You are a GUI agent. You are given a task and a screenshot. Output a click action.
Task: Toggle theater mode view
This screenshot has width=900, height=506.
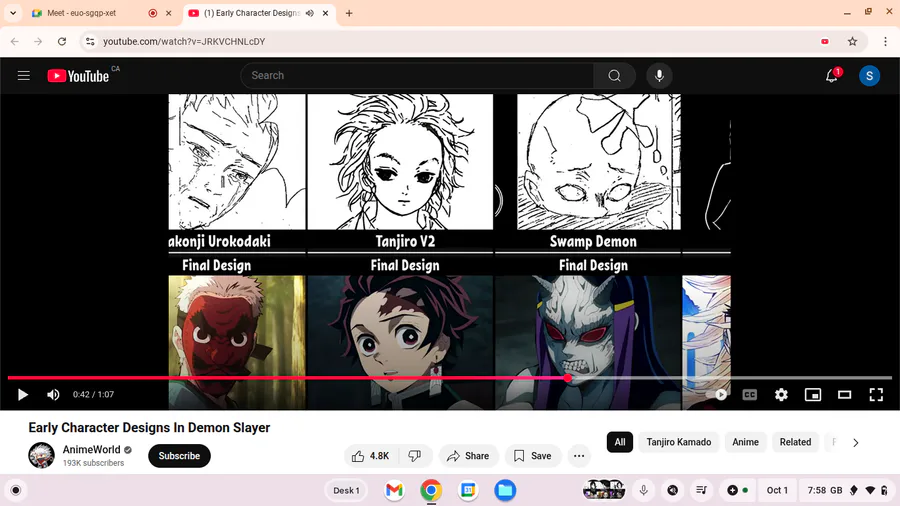844,395
